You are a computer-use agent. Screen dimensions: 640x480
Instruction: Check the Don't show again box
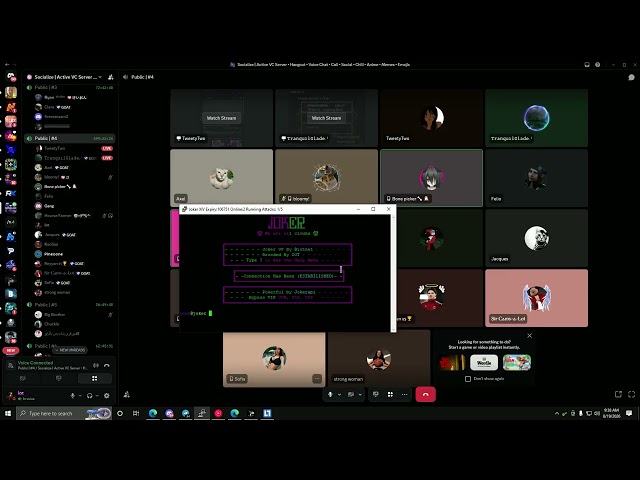coord(468,379)
